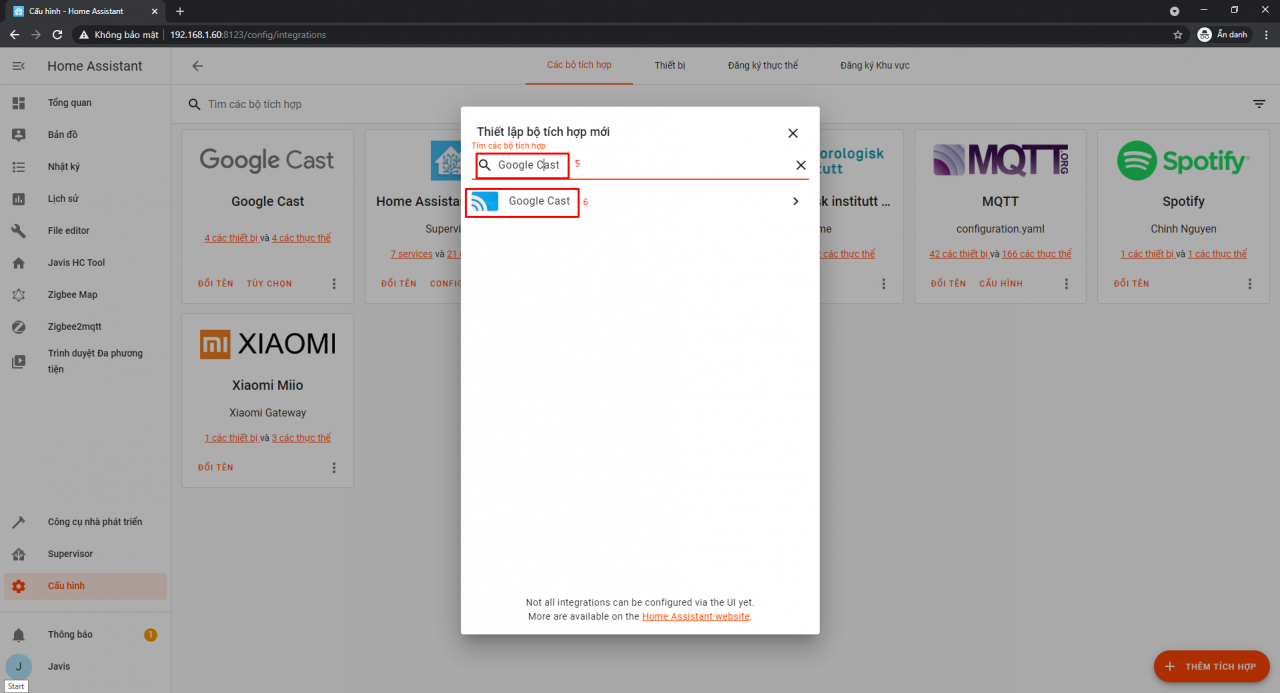
Task: Open Supervisor from sidebar
Action: 70,554
